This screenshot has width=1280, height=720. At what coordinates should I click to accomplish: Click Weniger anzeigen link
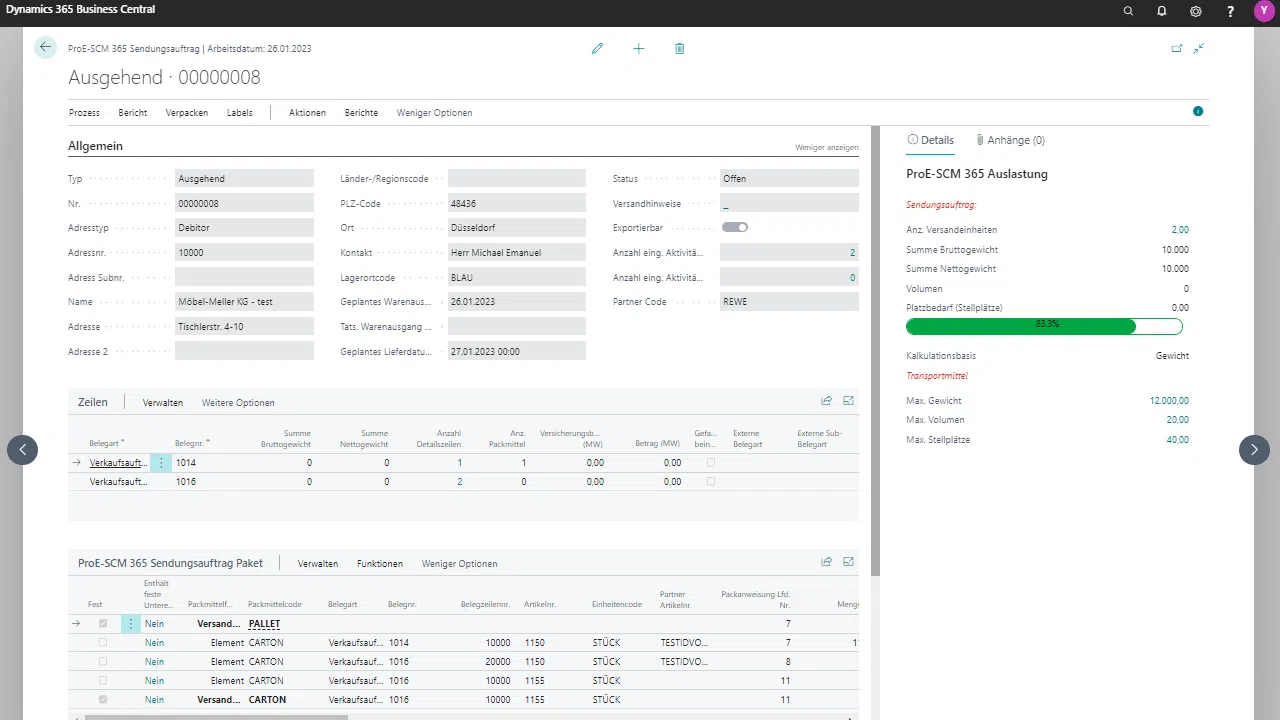[x=827, y=147]
